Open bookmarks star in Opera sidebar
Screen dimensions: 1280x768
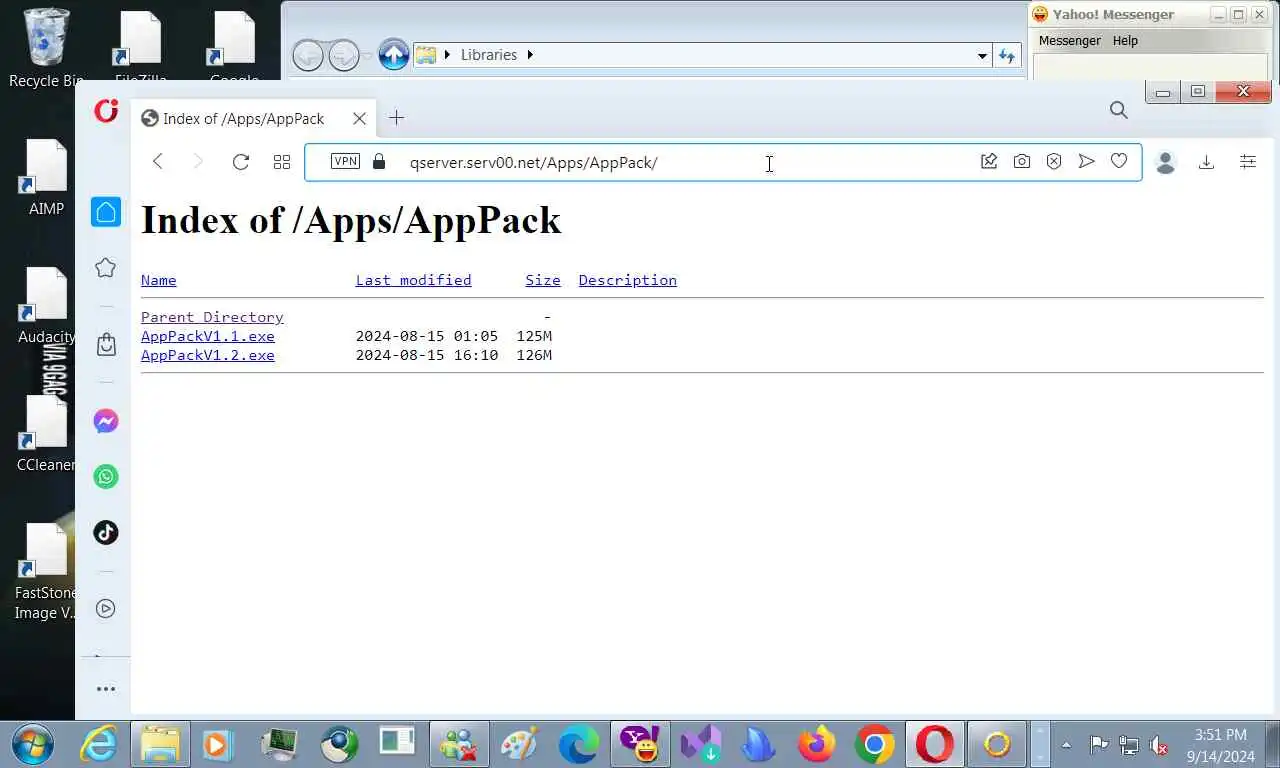106,267
